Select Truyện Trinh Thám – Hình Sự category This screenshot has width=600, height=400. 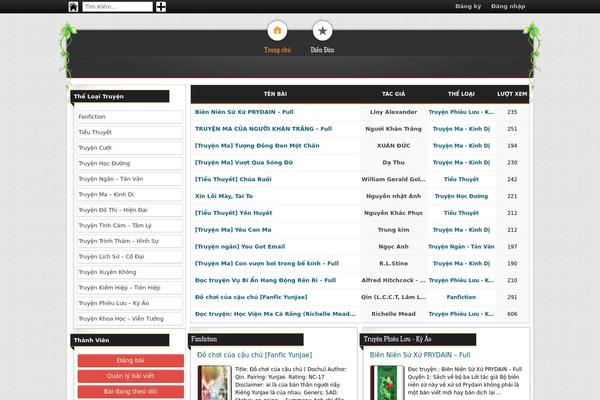129,241
